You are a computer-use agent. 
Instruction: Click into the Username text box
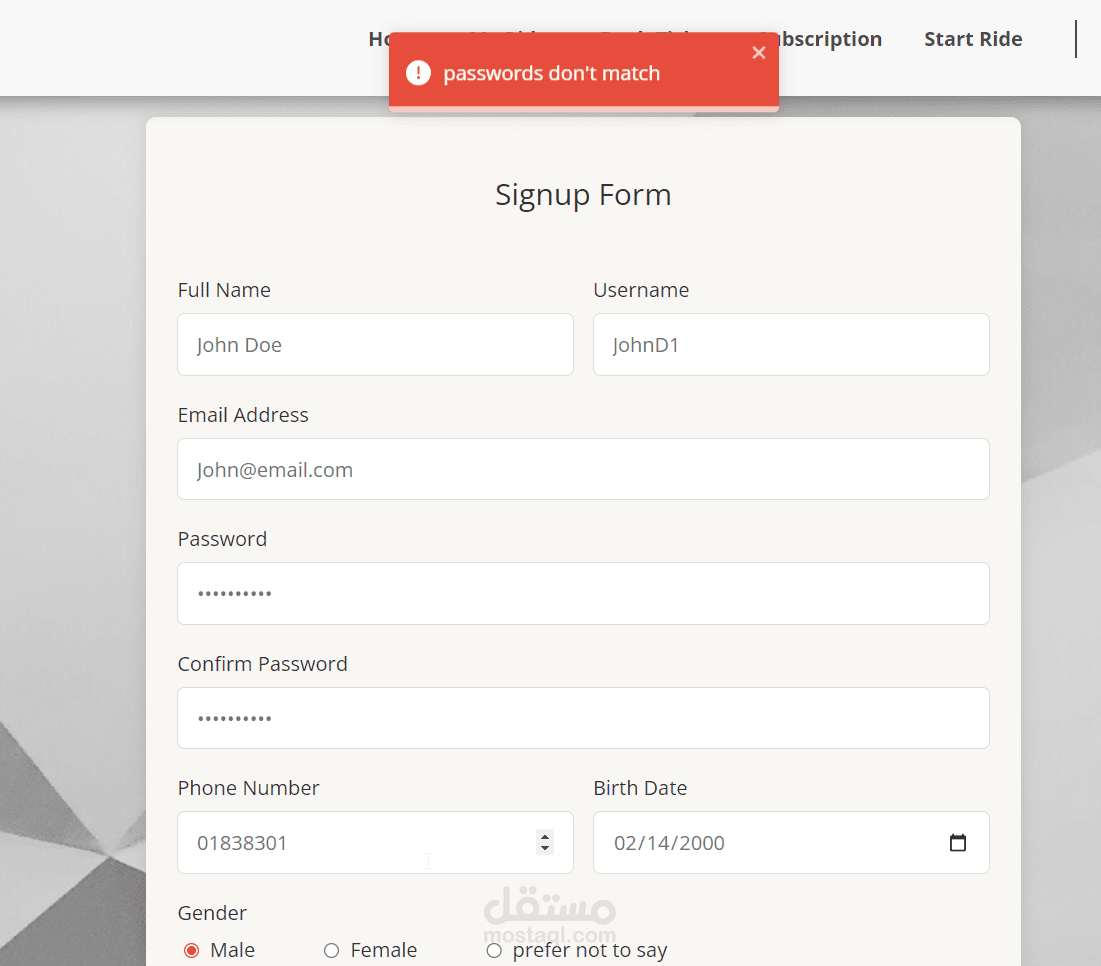coord(790,345)
